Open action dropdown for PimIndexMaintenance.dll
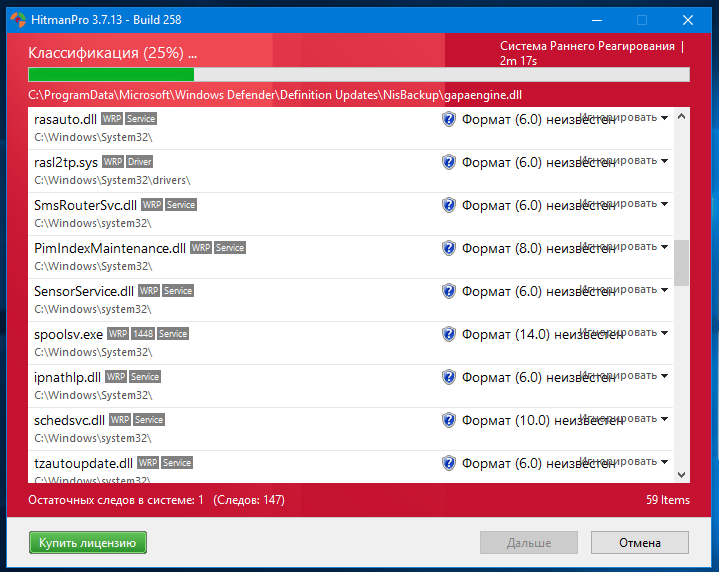719x572 pixels. pos(664,247)
